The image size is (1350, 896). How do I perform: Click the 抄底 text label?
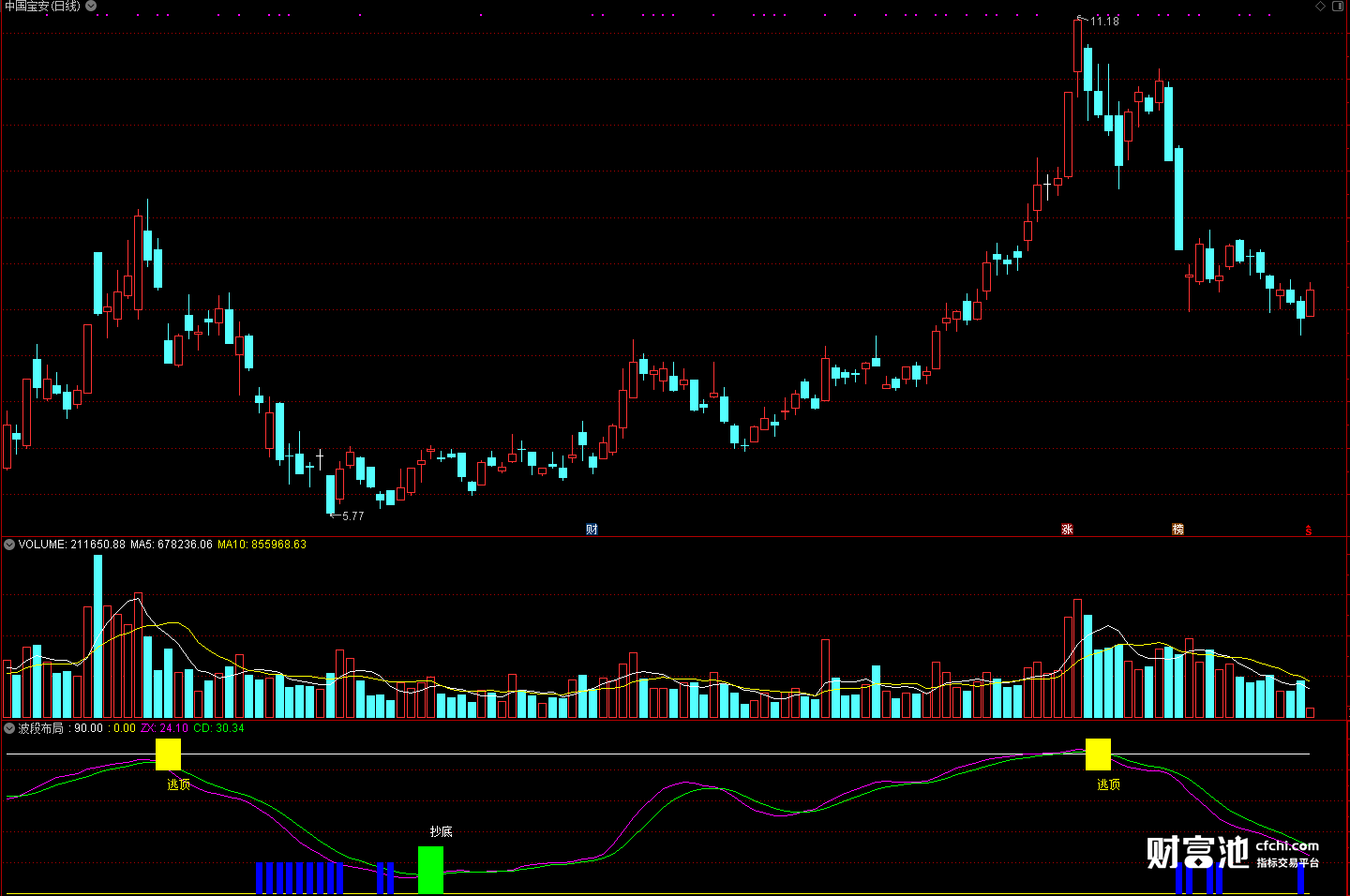(441, 831)
